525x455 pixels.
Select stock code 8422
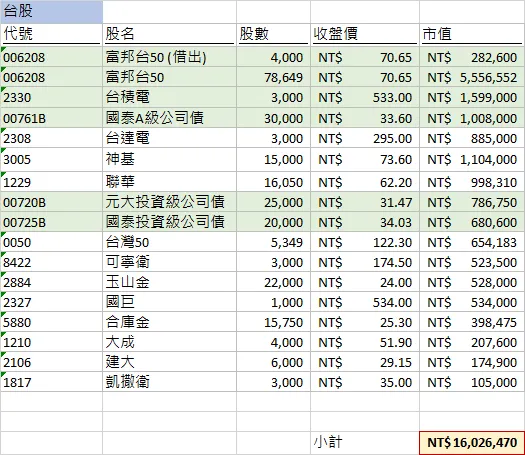pos(52,262)
